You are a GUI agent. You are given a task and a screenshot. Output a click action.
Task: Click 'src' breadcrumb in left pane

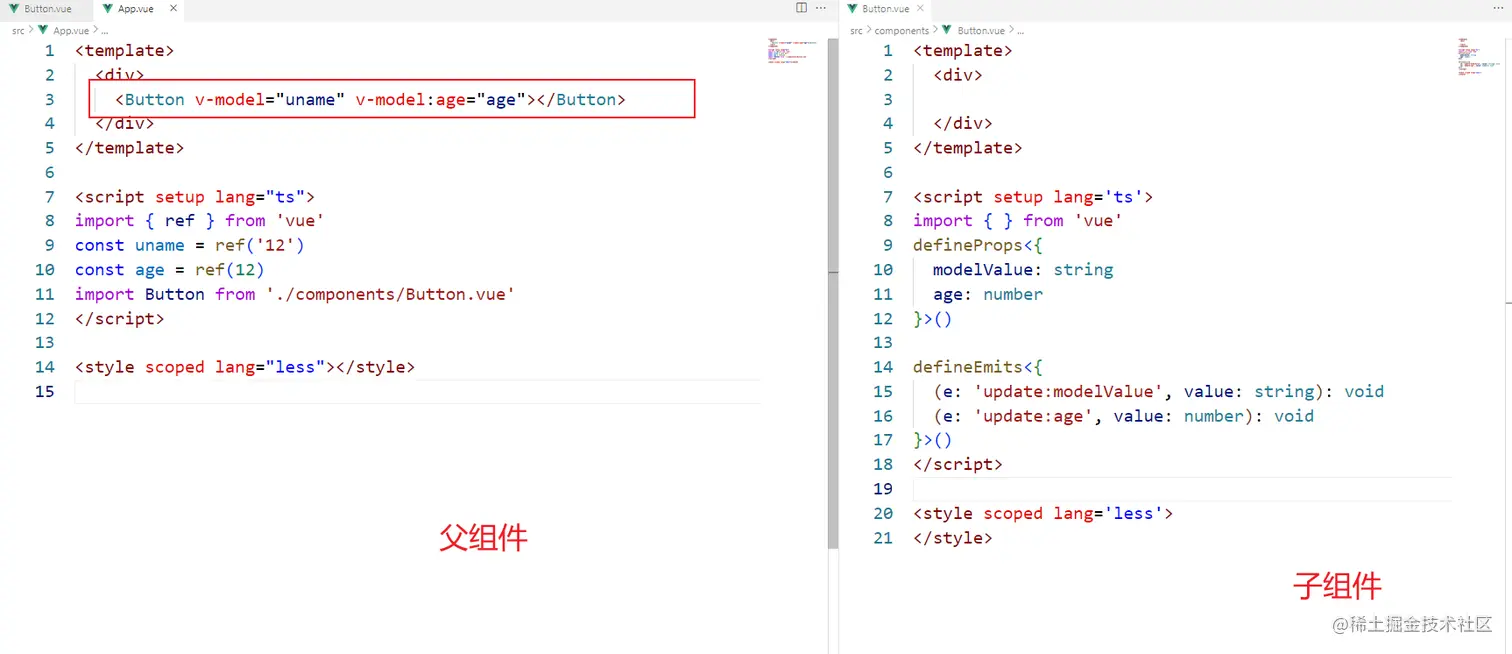pyautogui.click(x=18, y=31)
